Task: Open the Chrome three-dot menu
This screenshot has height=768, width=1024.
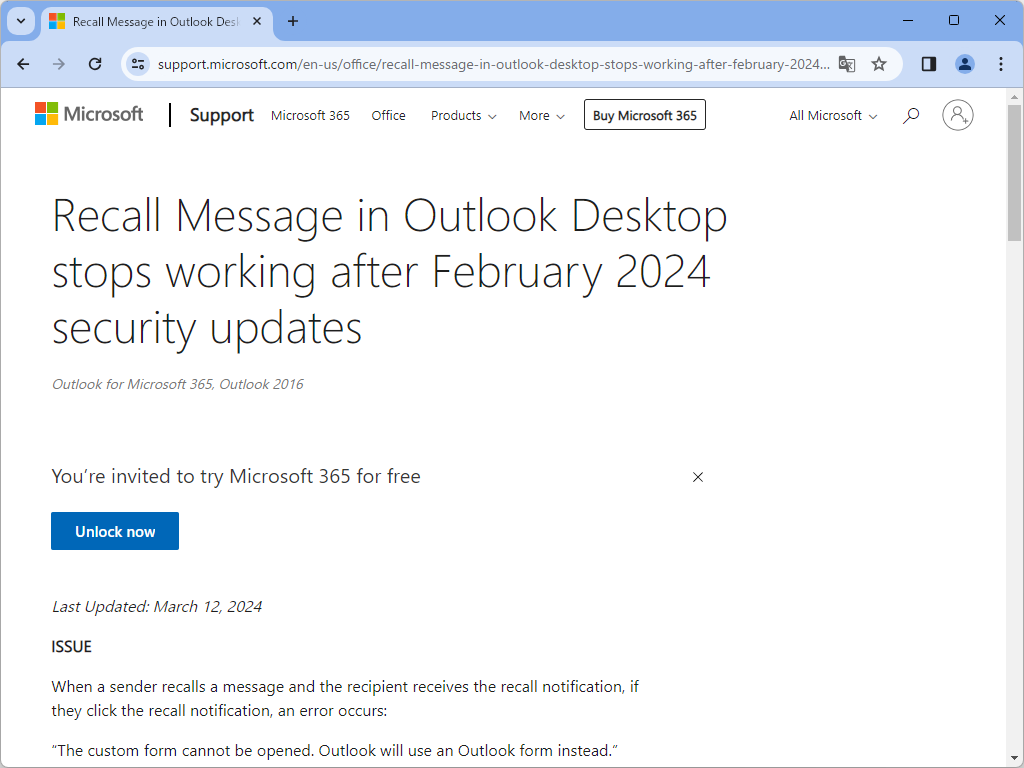Action: point(1000,64)
